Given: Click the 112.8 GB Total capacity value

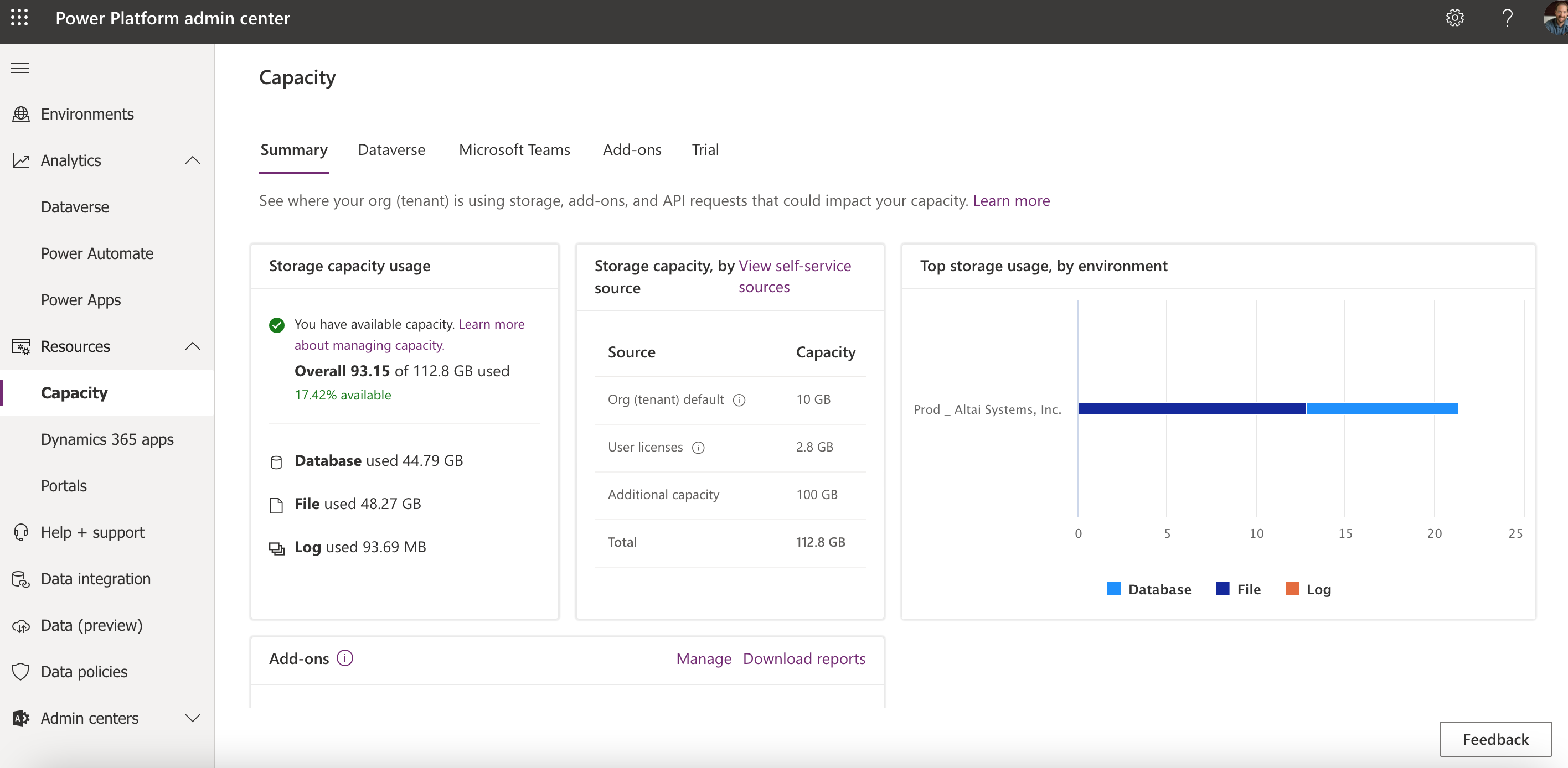Looking at the screenshot, I should click(821, 542).
